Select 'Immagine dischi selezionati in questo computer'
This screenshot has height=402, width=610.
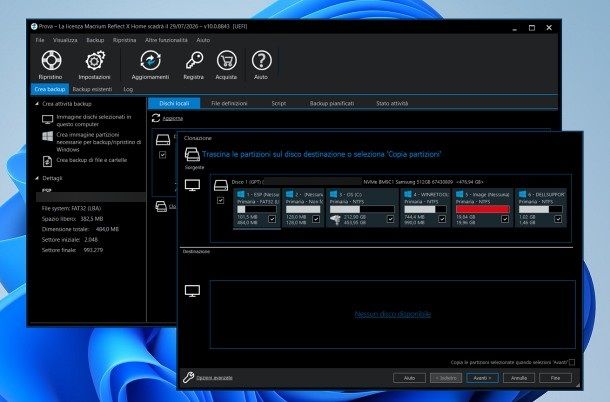93,121
